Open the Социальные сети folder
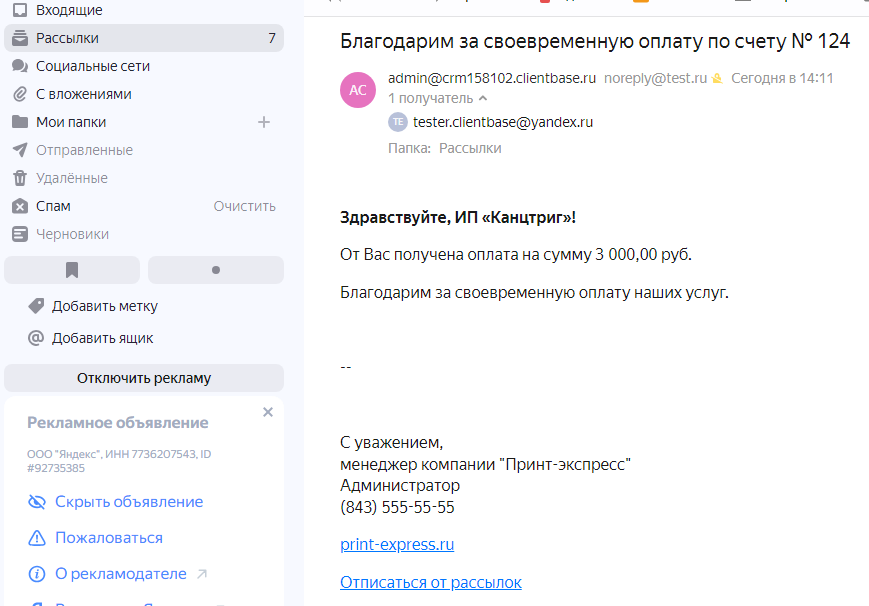The width and height of the screenshot is (869, 606). [x=92, y=66]
